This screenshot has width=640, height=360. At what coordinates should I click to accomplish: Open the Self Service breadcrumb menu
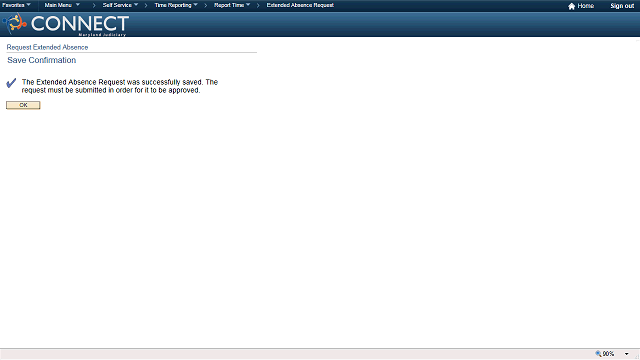120,5
